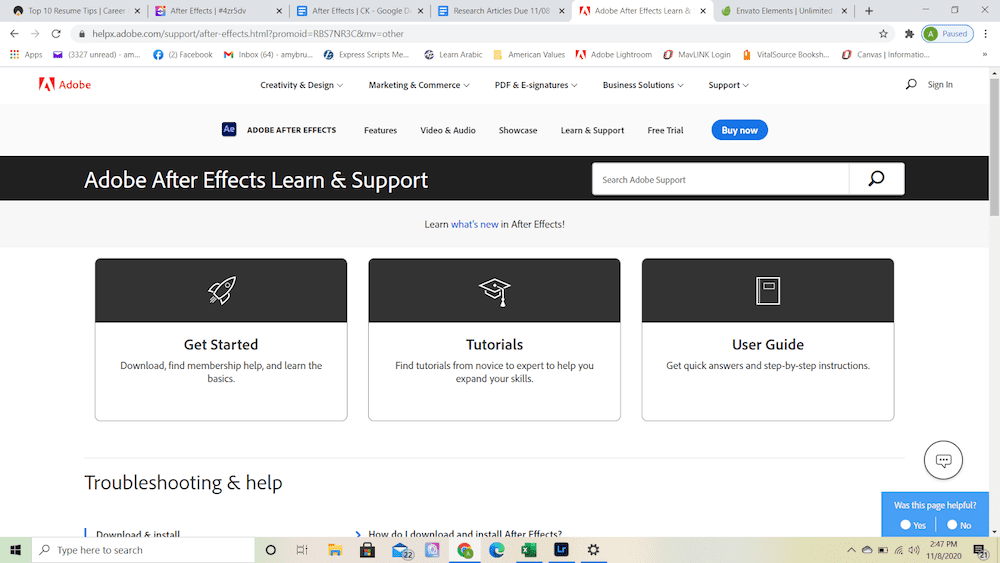Screen dimensions: 1000x563
Task: Expand PDF & E-signatures menu
Action: click(x=536, y=85)
